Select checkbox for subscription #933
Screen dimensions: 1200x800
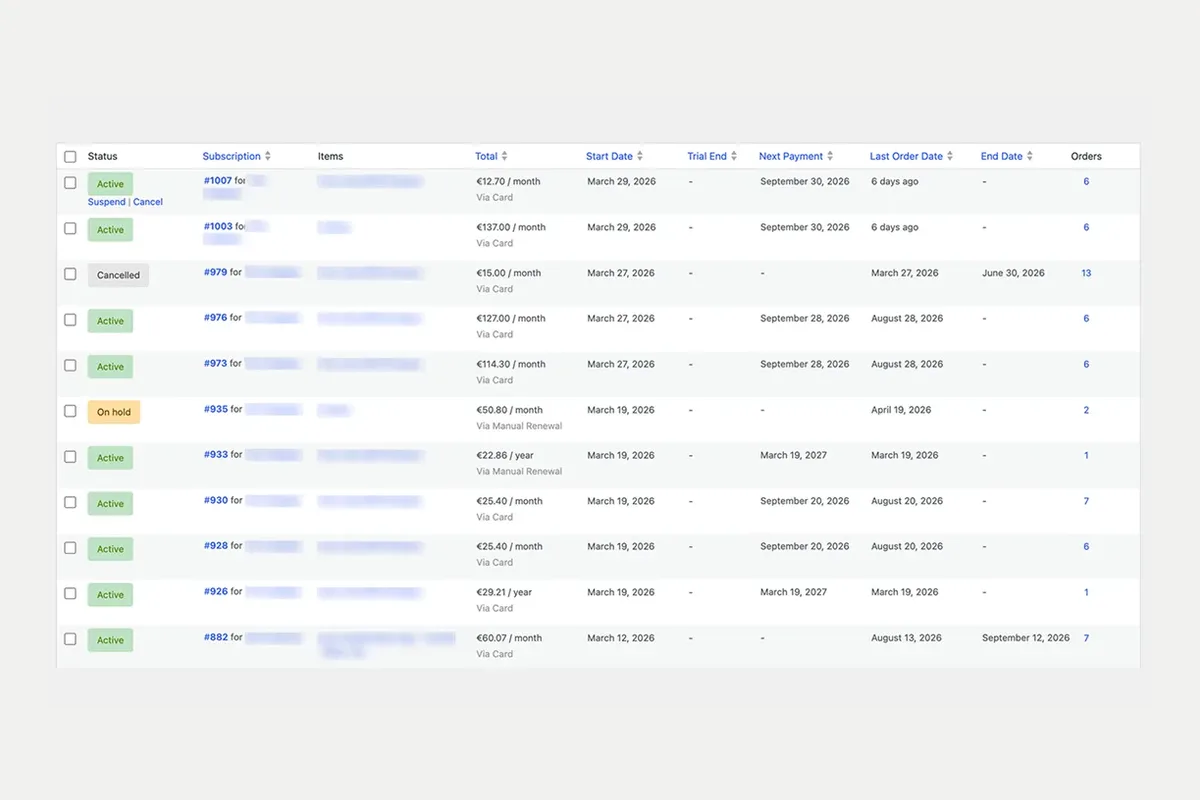coord(70,457)
